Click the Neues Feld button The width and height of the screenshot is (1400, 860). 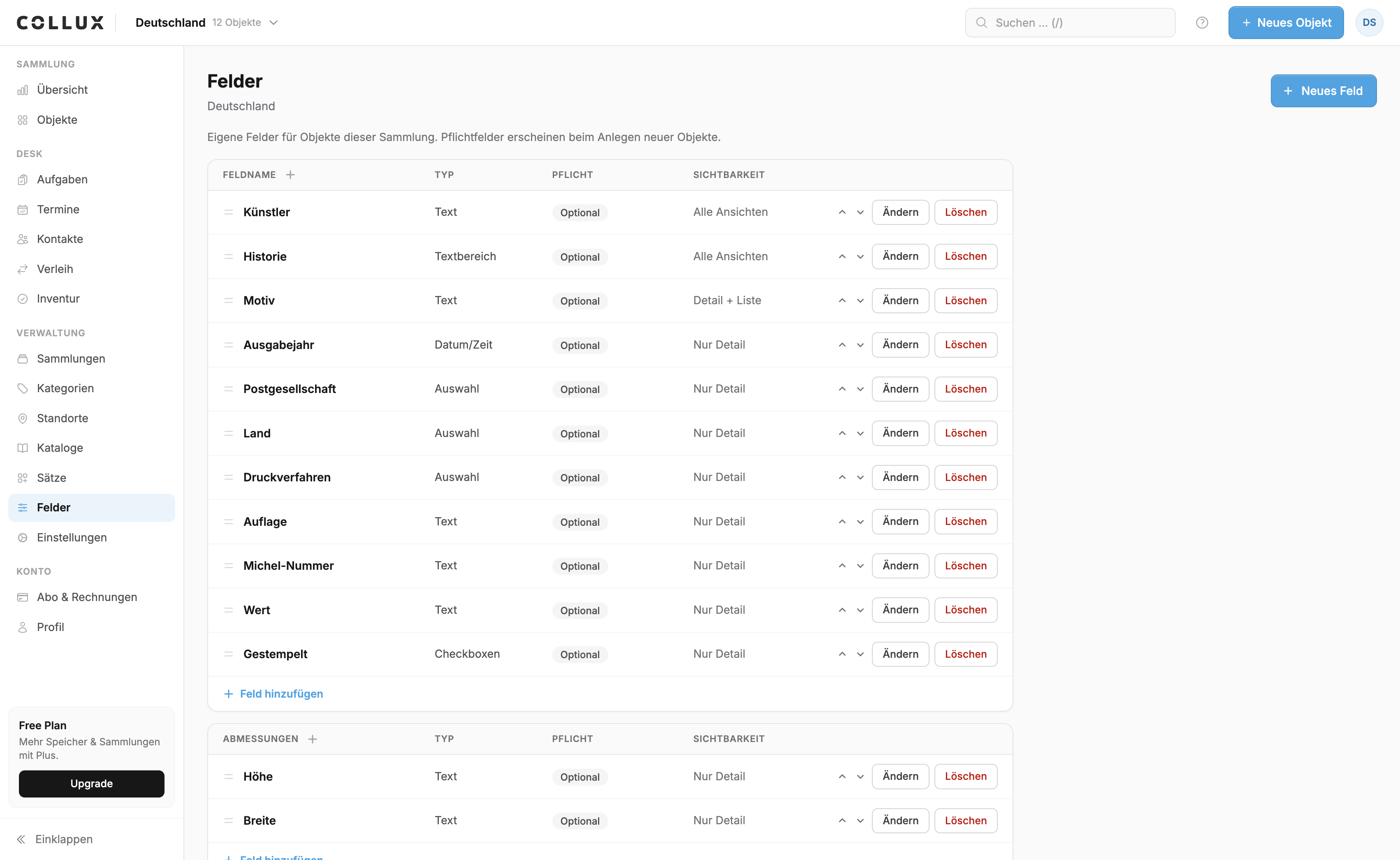point(1323,91)
